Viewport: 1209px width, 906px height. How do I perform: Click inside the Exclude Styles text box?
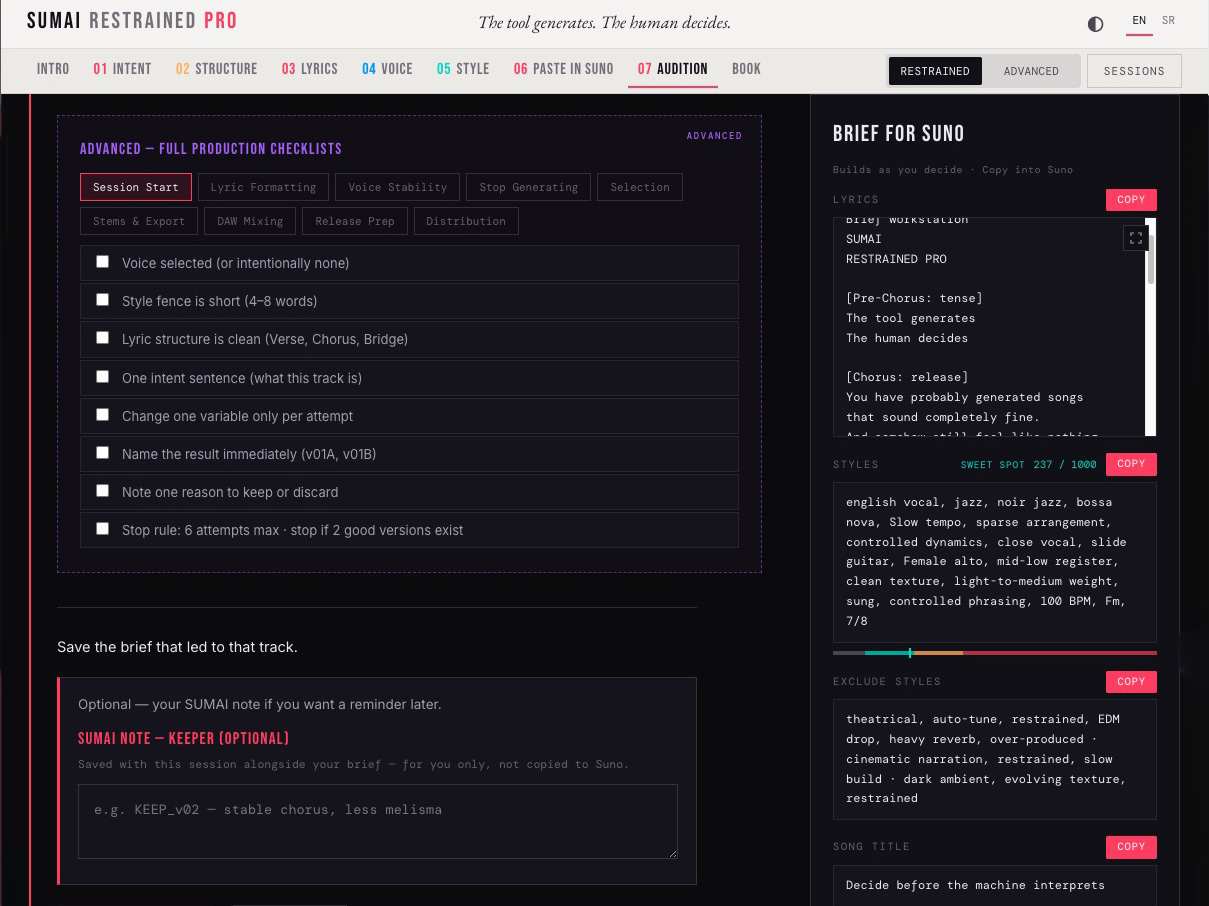(995, 759)
